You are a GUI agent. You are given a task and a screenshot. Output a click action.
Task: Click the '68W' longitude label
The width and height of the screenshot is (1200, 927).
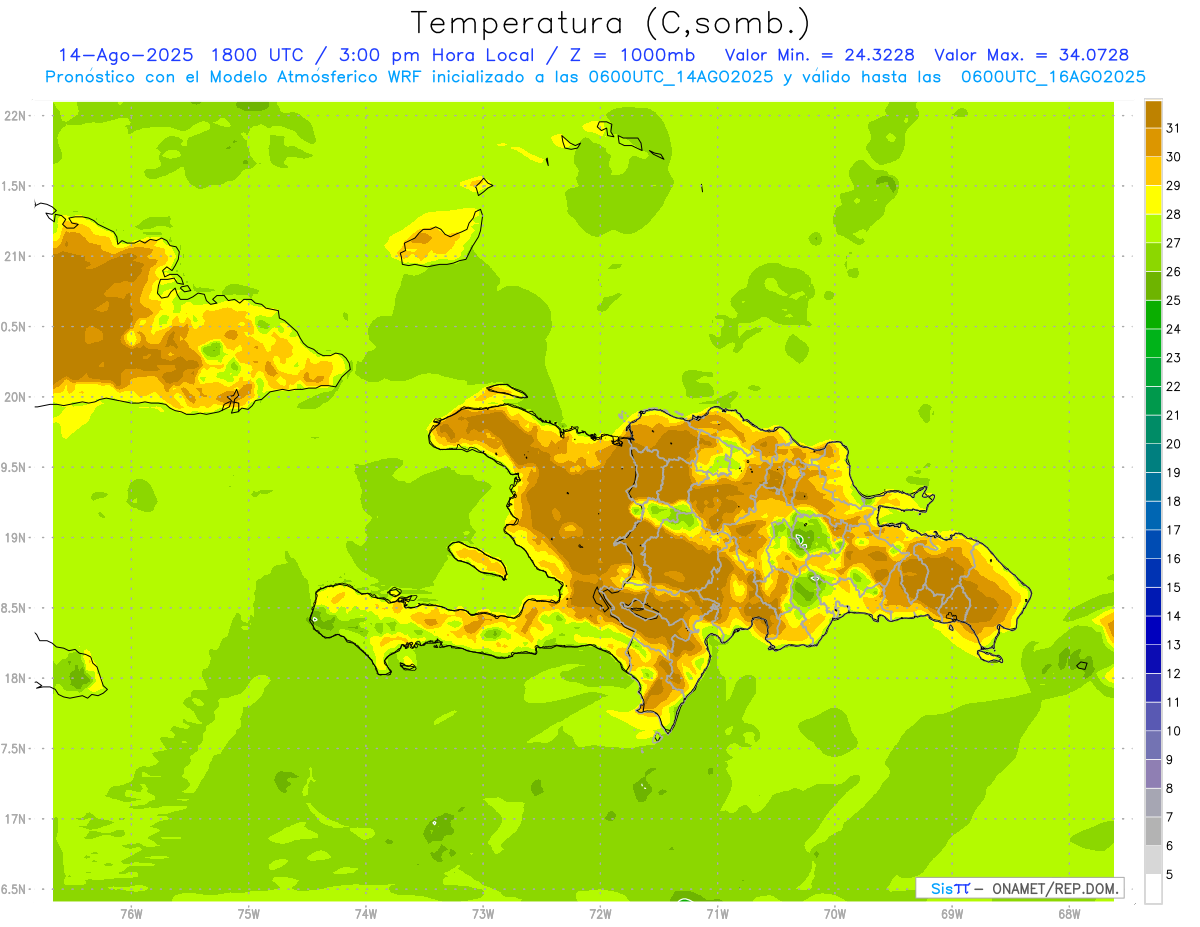coord(1069,914)
